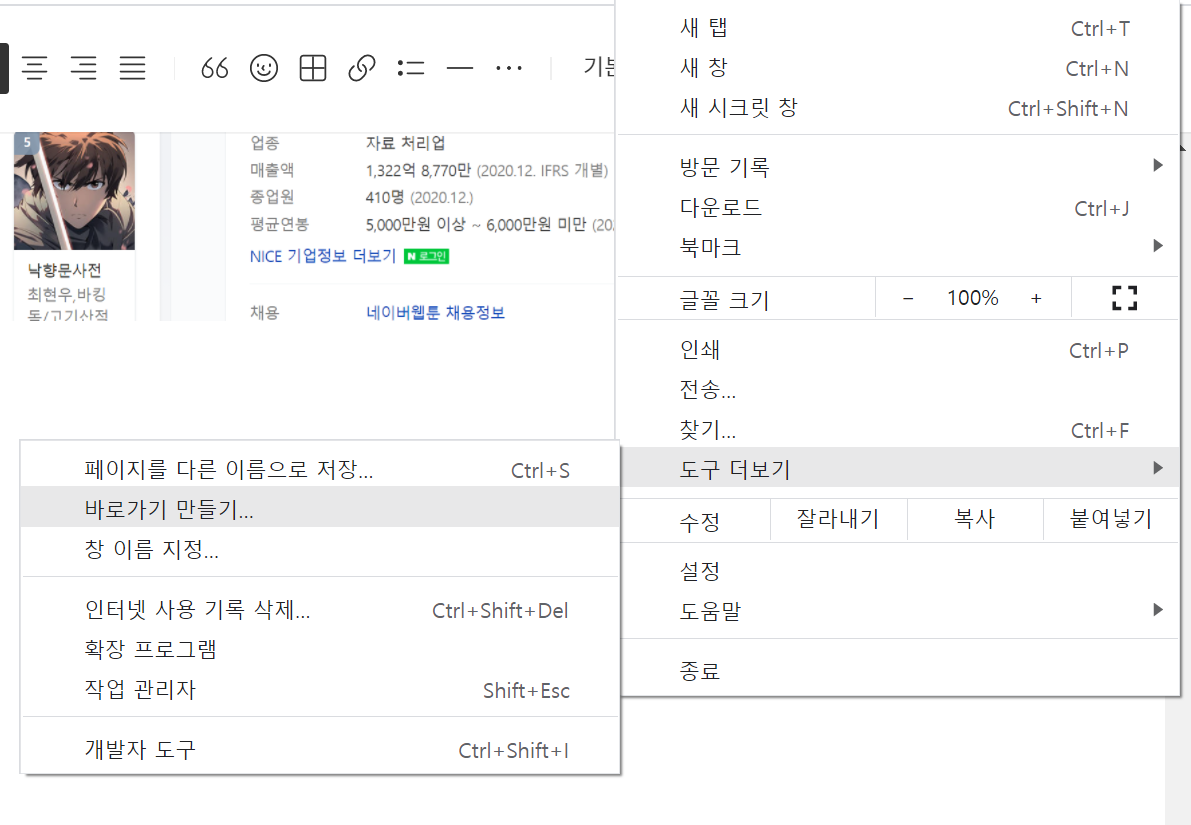
Task: Click 잘라내기 cut button
Action: click(838, 520)
